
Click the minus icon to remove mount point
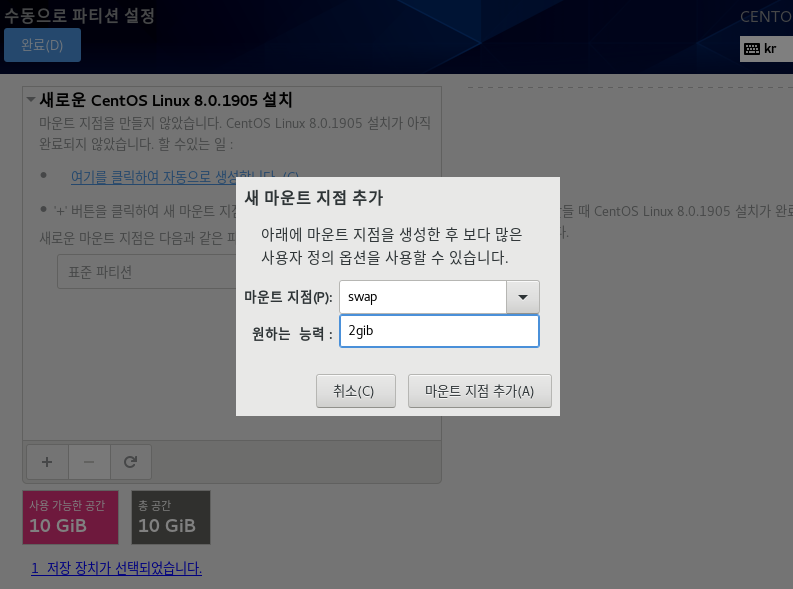pyautogui.click(x=89, y=462)
